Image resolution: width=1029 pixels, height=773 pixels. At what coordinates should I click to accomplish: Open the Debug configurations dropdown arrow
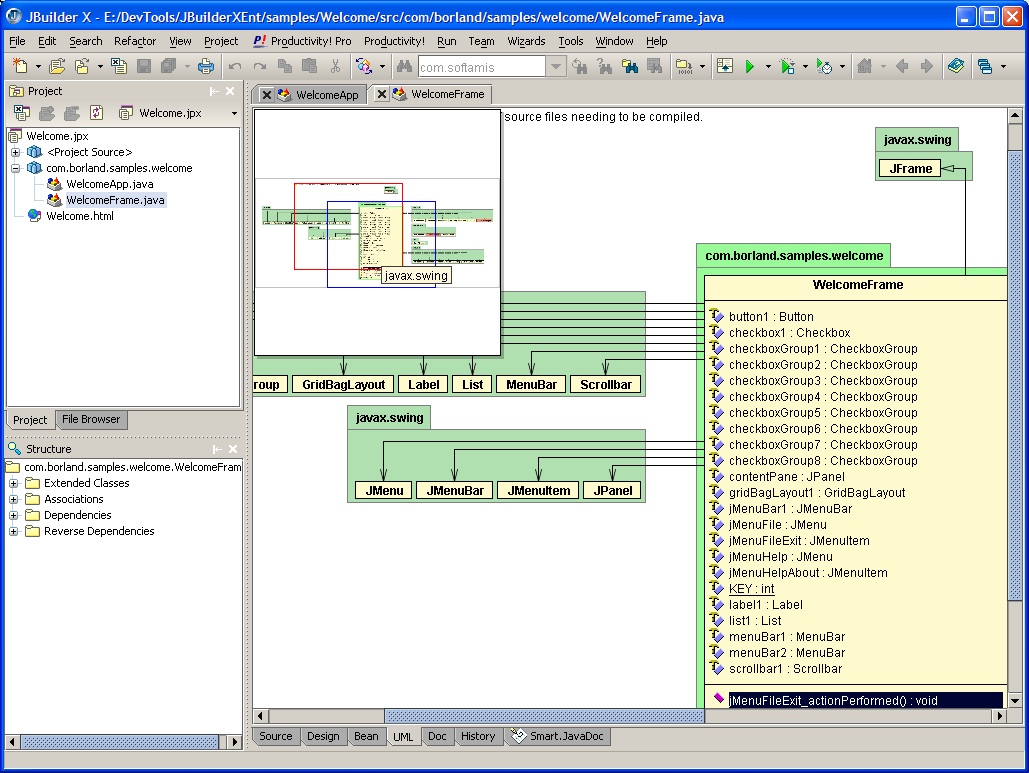pyautogui.click(x=805, y=66)
